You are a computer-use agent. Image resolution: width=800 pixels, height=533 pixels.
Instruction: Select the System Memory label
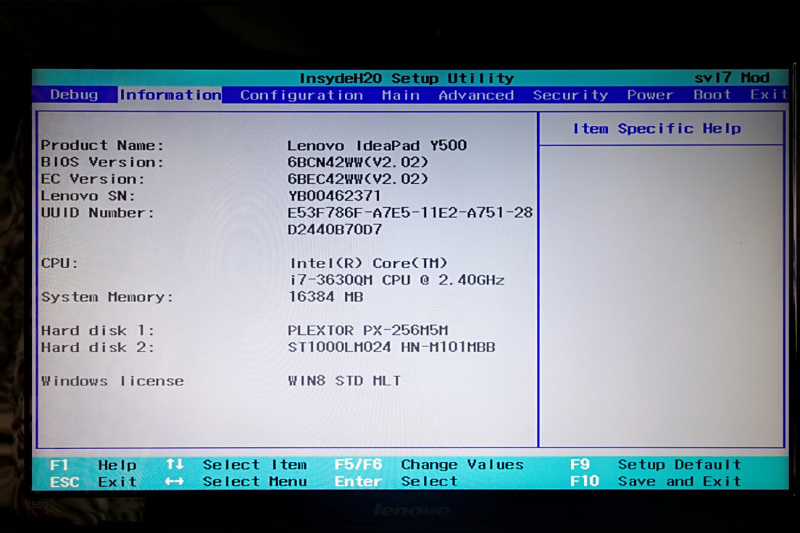click(107, 297)
